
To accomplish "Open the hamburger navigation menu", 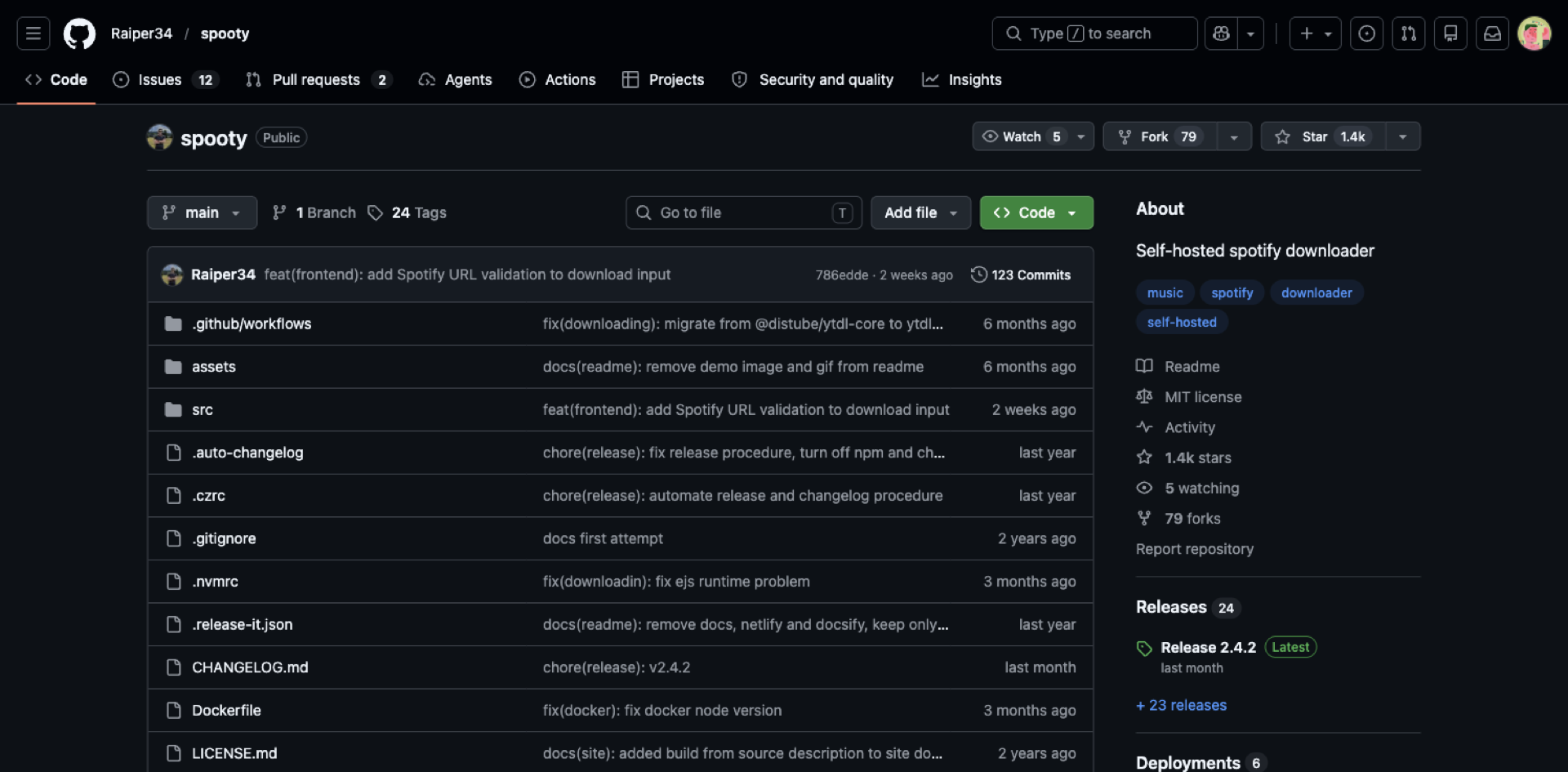I will [33, 33].
